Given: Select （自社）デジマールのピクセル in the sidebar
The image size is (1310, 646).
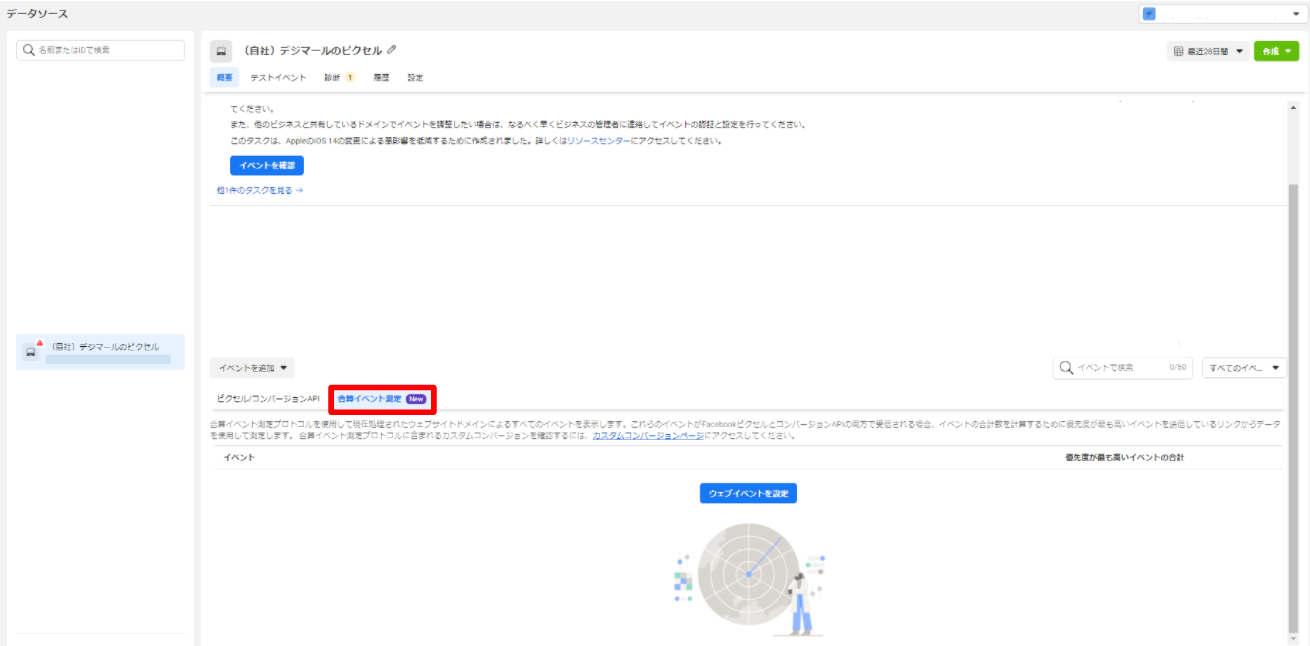Looking at the screenshot, I should pyautogui.click(x=100, y=352).
